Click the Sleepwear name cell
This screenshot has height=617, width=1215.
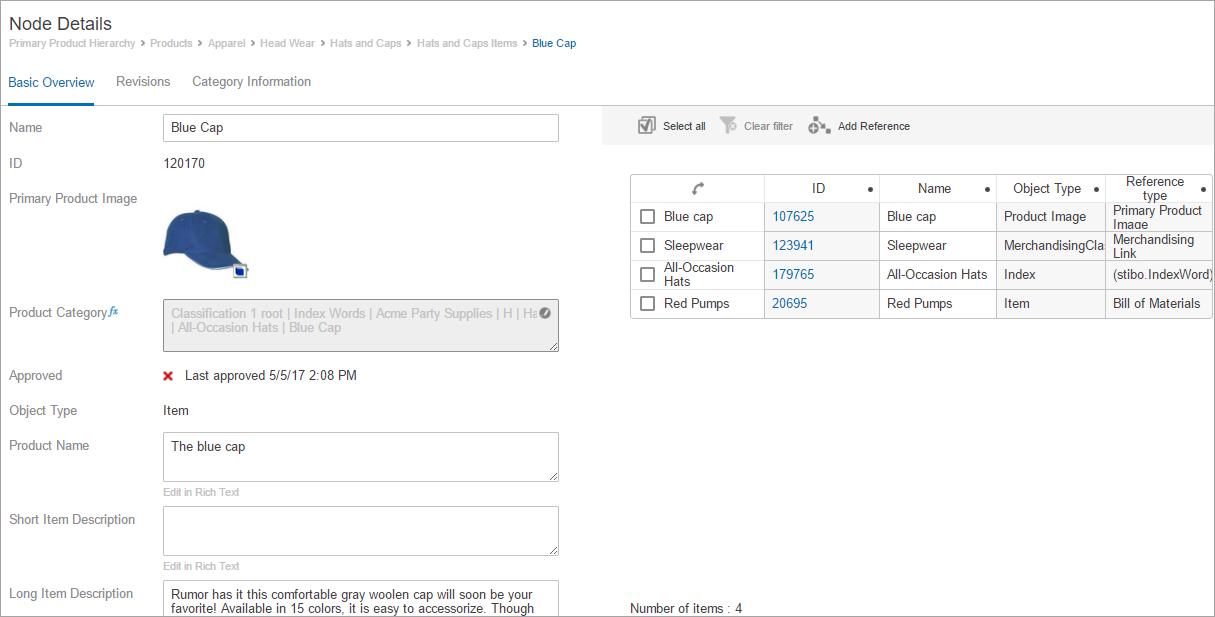tap(938, 246)
